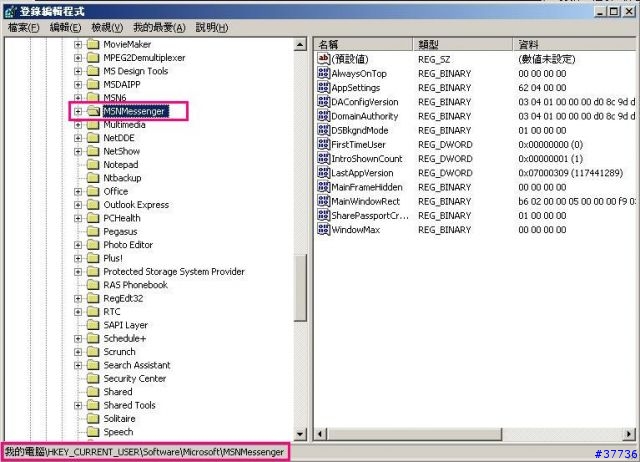Select the NetShow key name
This screenshot has height=462, width=640.
click(x=122, y=151)
